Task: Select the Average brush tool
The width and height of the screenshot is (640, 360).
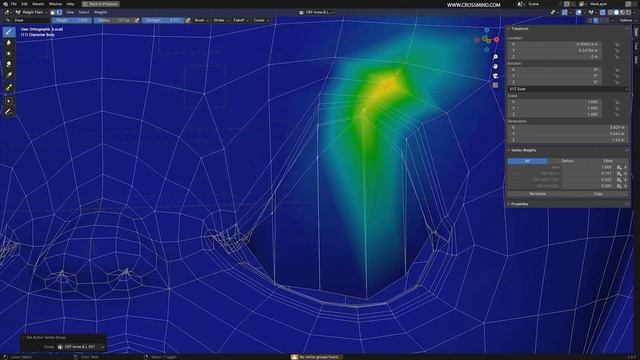Action: 9,53
